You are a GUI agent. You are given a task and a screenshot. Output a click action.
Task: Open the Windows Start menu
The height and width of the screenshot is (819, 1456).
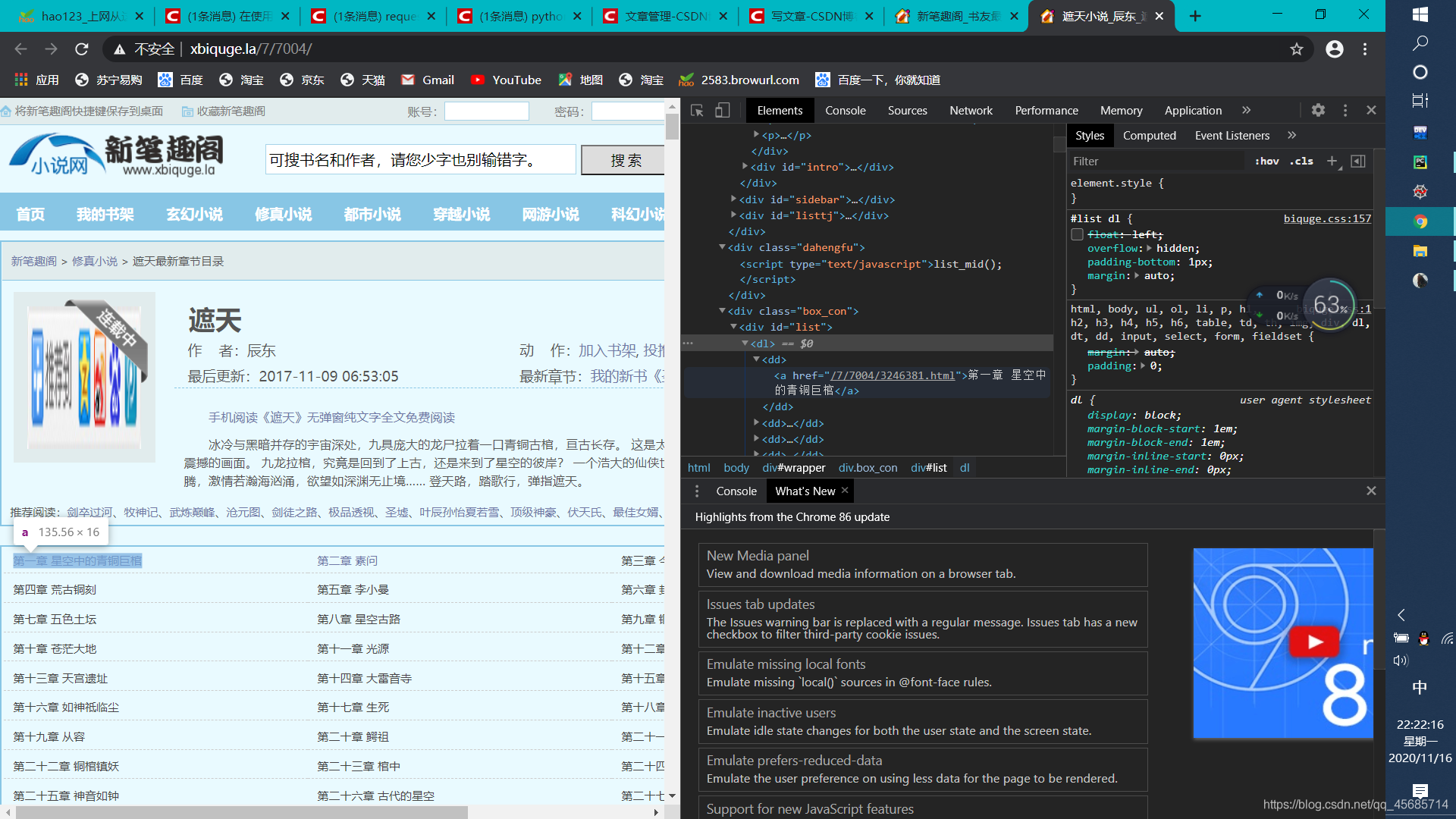pyautogui.click(x=1420, y=14)
